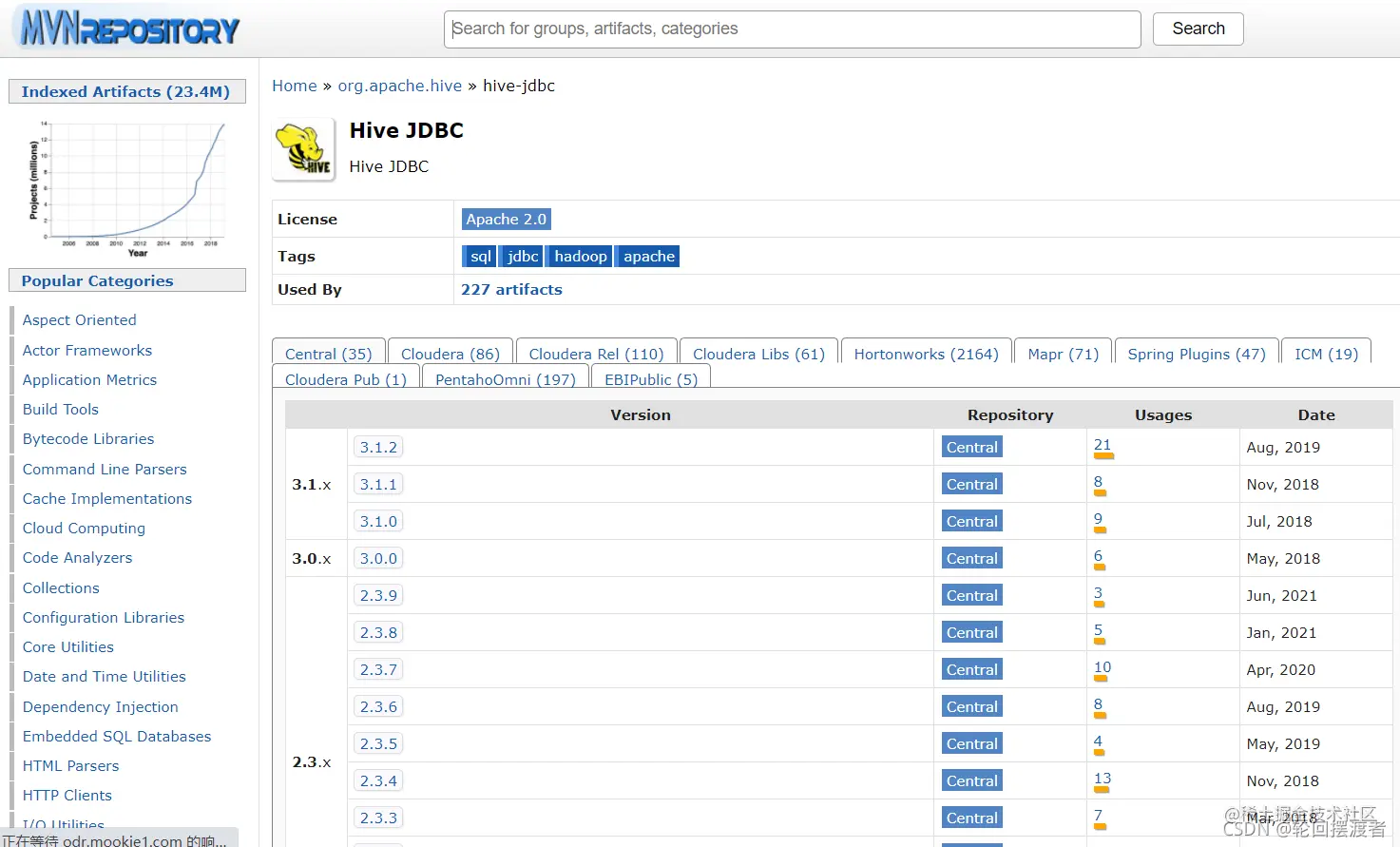Viewport: 1400px width, 847px height.
Task: Open Application Metrics category
Action: [x=89, y=379]
